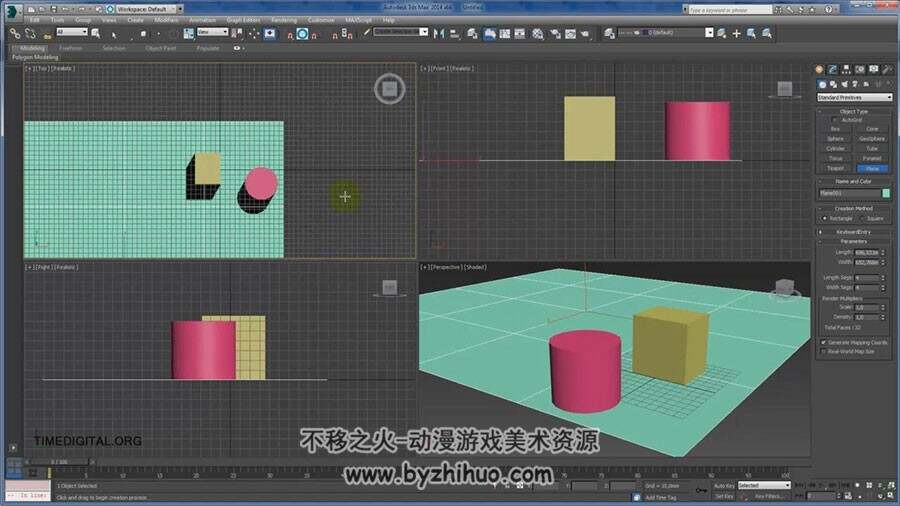900x506 pixels.
Task: Select the Square creation method
Action: [x=861, y=219]
